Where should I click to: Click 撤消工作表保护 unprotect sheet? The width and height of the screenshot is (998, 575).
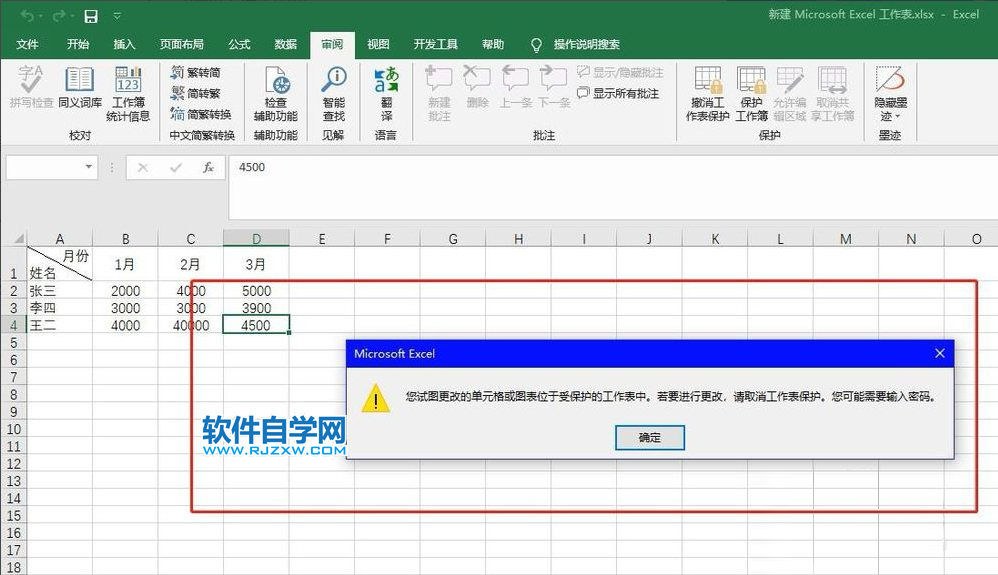707,94
